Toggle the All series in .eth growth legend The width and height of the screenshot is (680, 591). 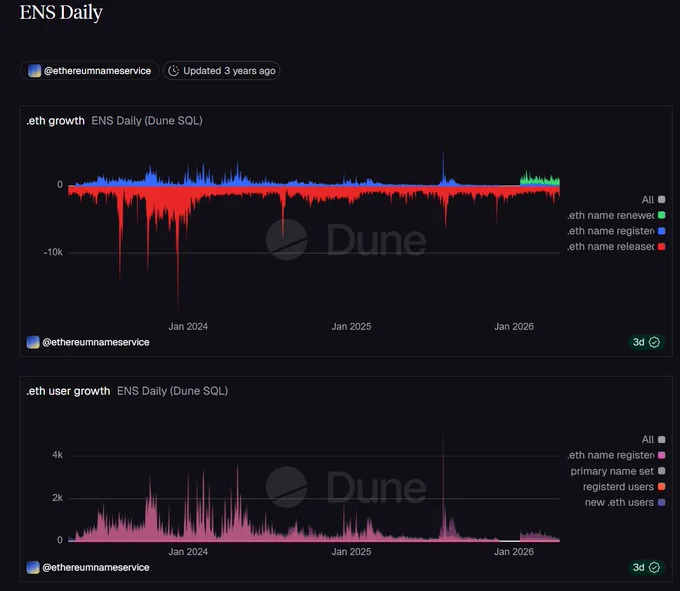654,199
